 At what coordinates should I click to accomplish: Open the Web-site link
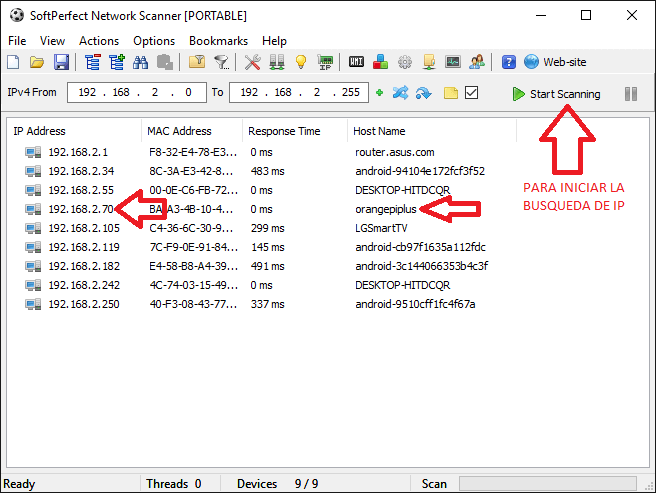click(x=564, y=63)
